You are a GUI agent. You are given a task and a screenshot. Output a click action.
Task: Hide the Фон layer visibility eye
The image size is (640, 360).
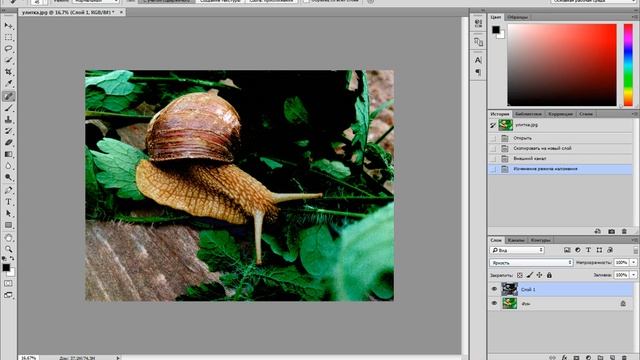[494, 303]
